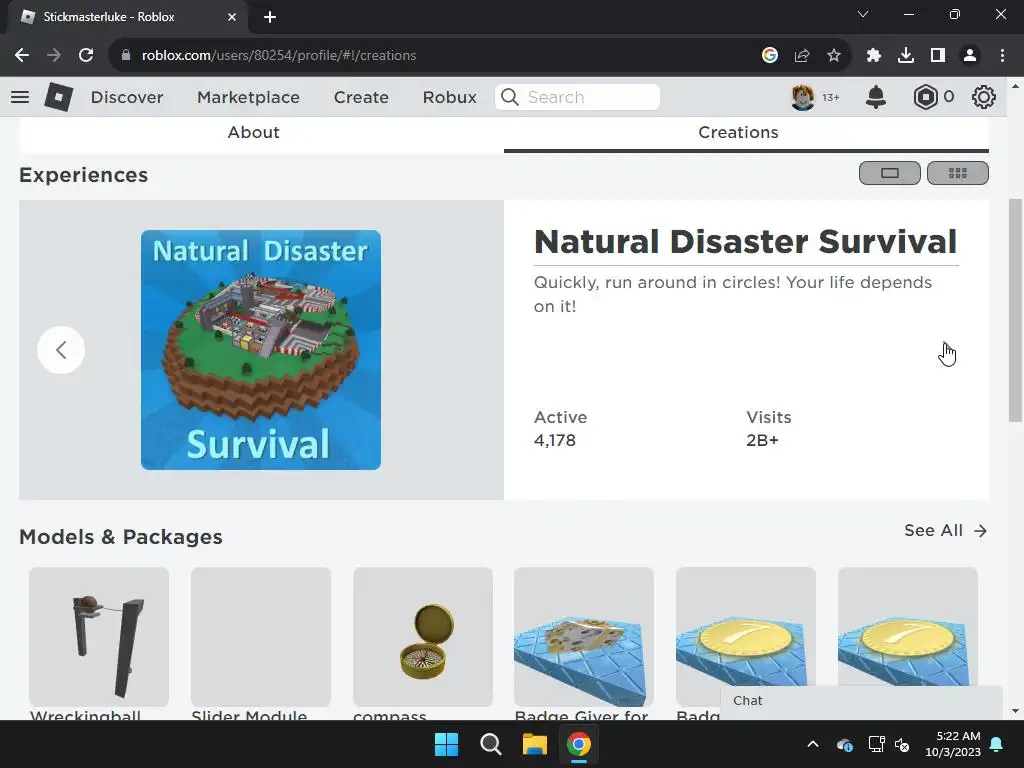Screen dimensions: 1024x768
Task: Open the Robux menu item
Action: (449, 97)
